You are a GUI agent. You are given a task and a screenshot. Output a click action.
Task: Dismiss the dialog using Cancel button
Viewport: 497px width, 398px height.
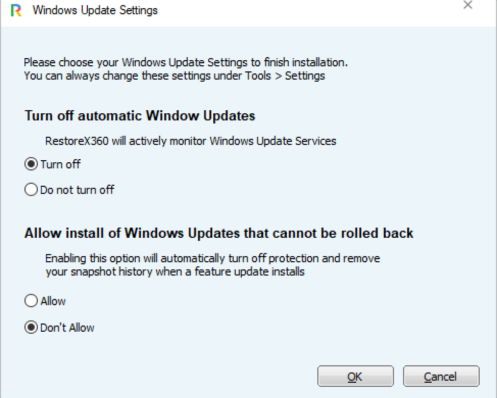(441, 376)
